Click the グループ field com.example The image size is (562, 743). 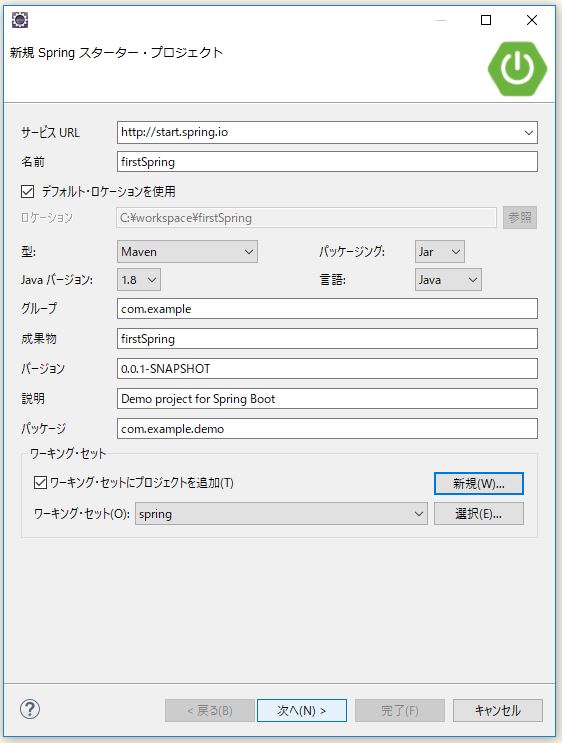pyautogui.click(x=327, y=308)
